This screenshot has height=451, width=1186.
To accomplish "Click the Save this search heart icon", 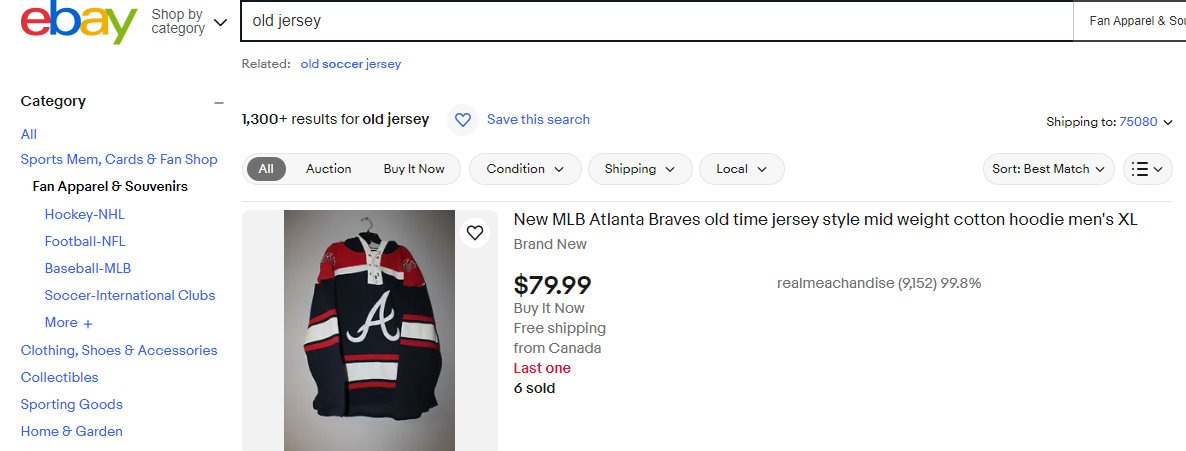I will 462,120.
